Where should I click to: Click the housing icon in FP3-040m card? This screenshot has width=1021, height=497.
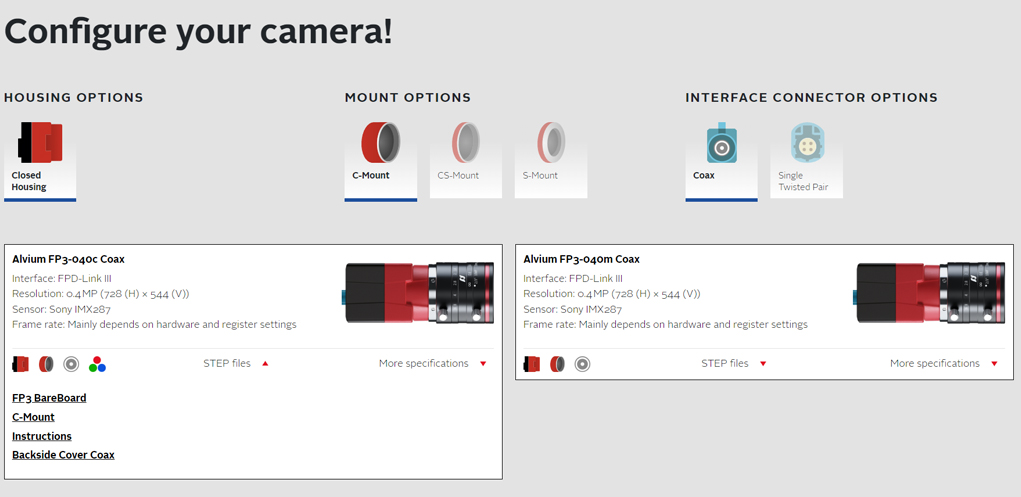(x=532, y=364)
